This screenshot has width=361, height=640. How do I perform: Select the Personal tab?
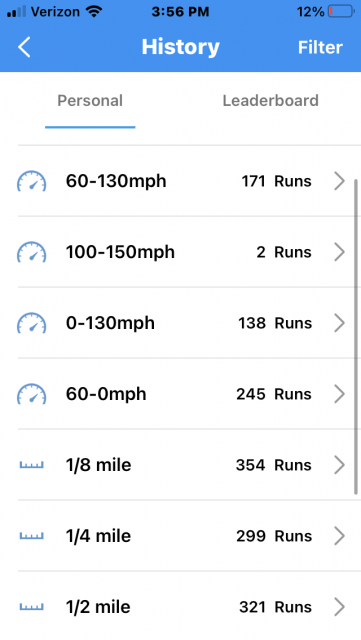tap(90, 101)
